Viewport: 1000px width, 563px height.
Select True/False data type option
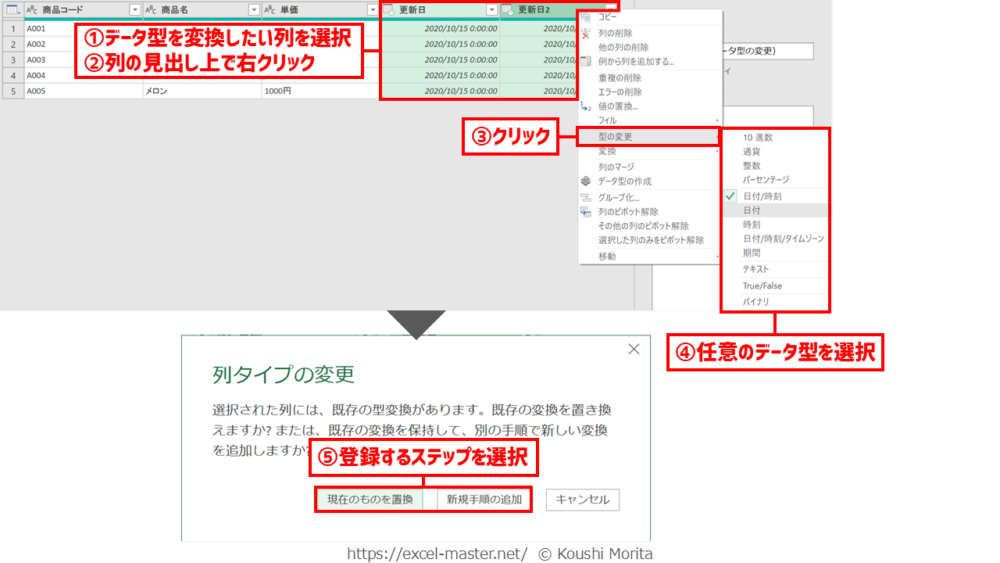click(x=761, y=286)
